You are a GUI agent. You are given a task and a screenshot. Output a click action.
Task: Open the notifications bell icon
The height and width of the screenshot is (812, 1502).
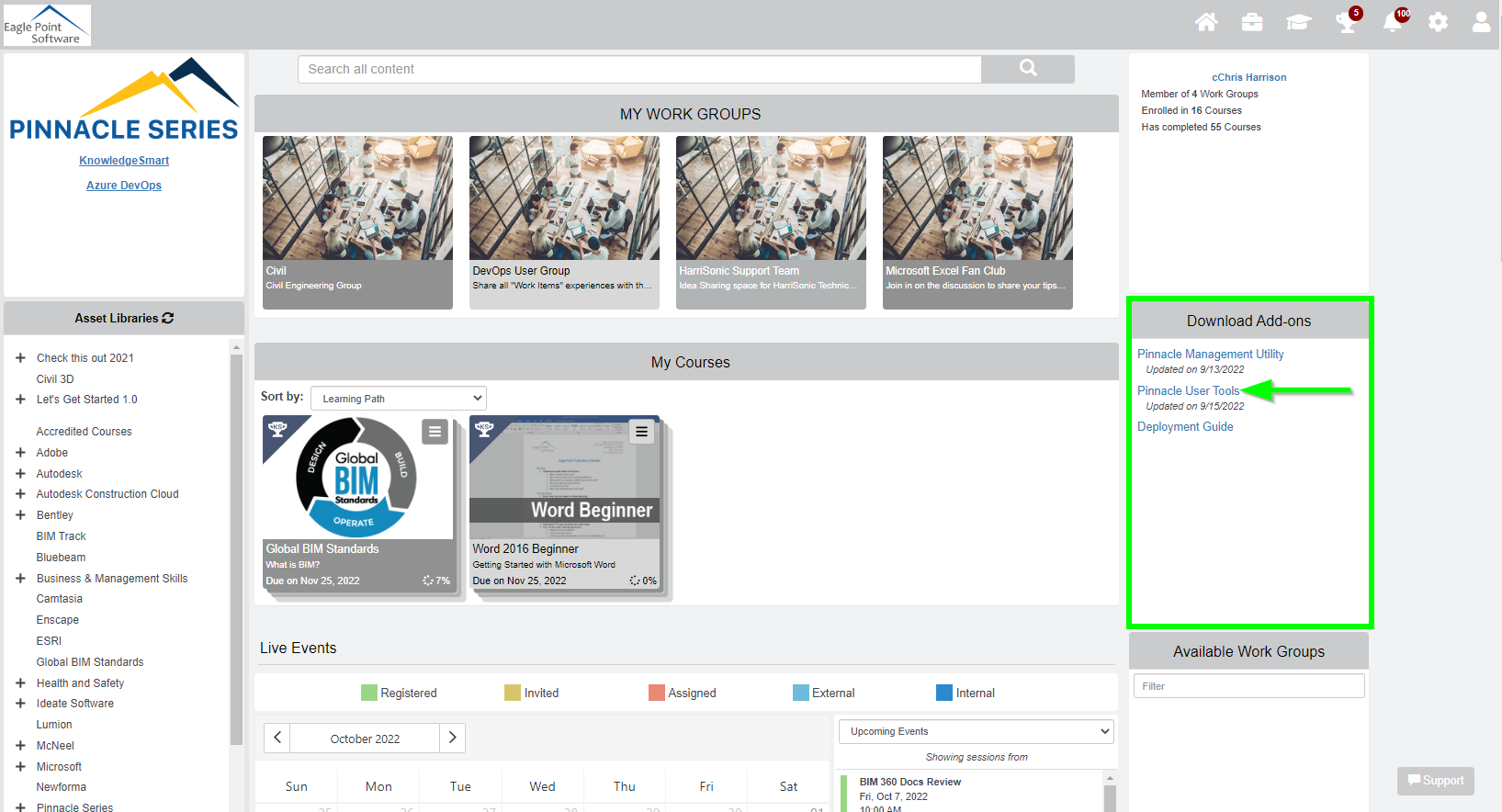[1393, 22]
